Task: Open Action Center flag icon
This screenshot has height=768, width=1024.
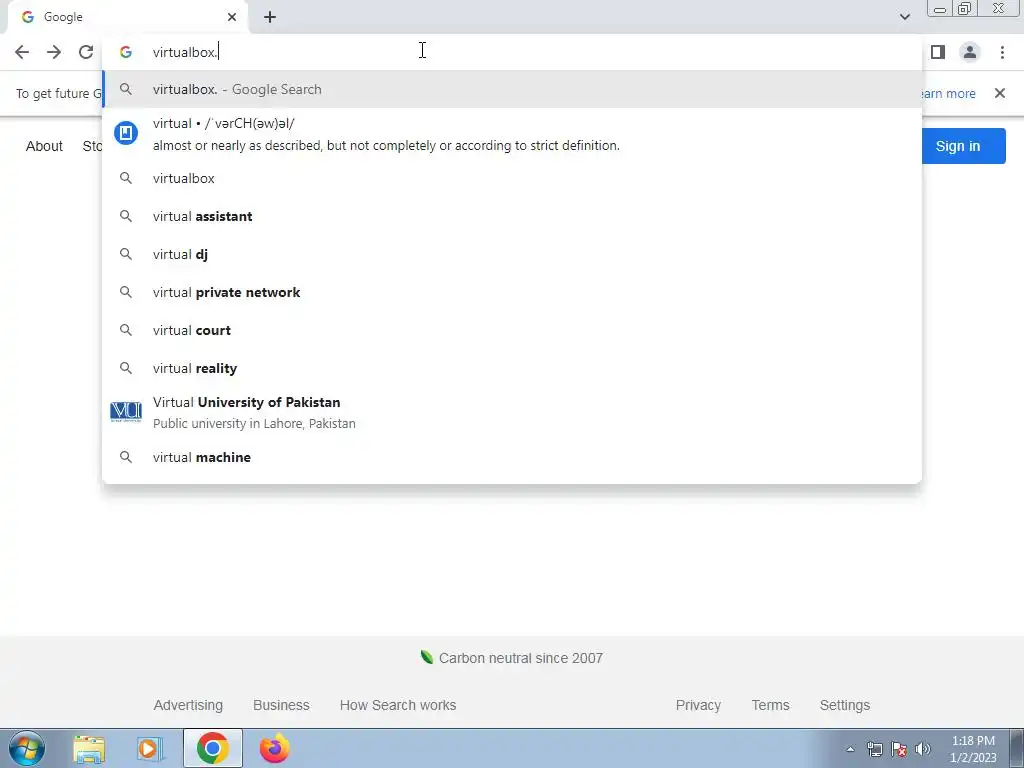Action: (x=899, y=749)
